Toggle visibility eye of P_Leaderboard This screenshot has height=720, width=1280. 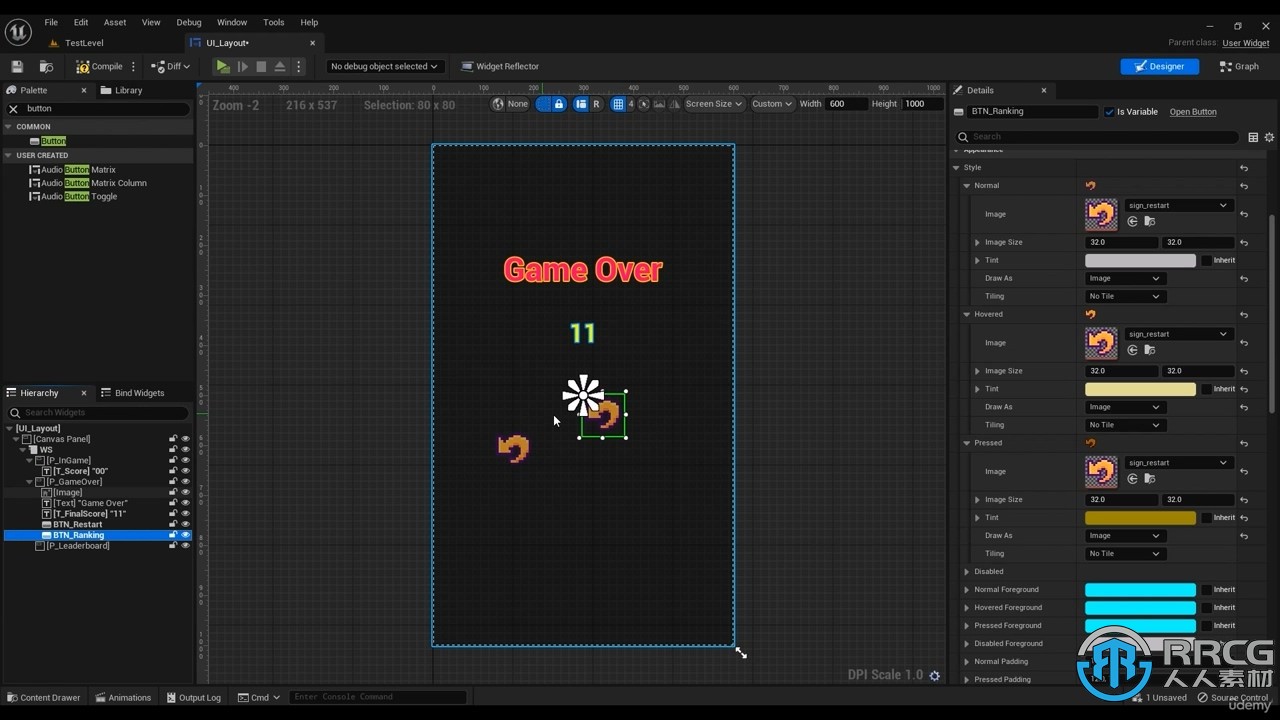[x=185, y=546]
